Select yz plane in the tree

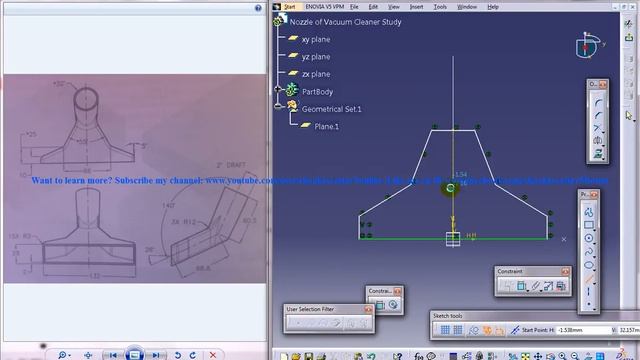316,57
